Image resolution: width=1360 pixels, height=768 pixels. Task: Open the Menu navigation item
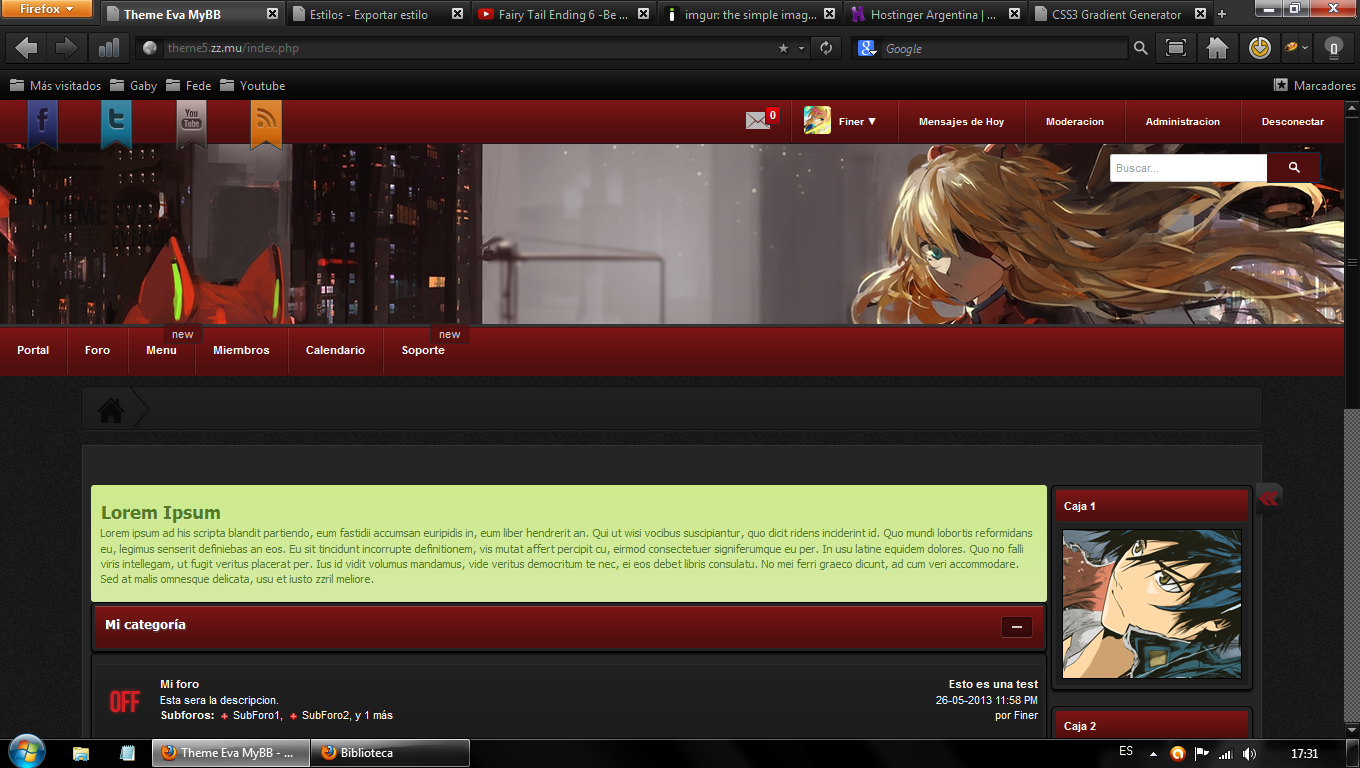(x=161, y=350)
